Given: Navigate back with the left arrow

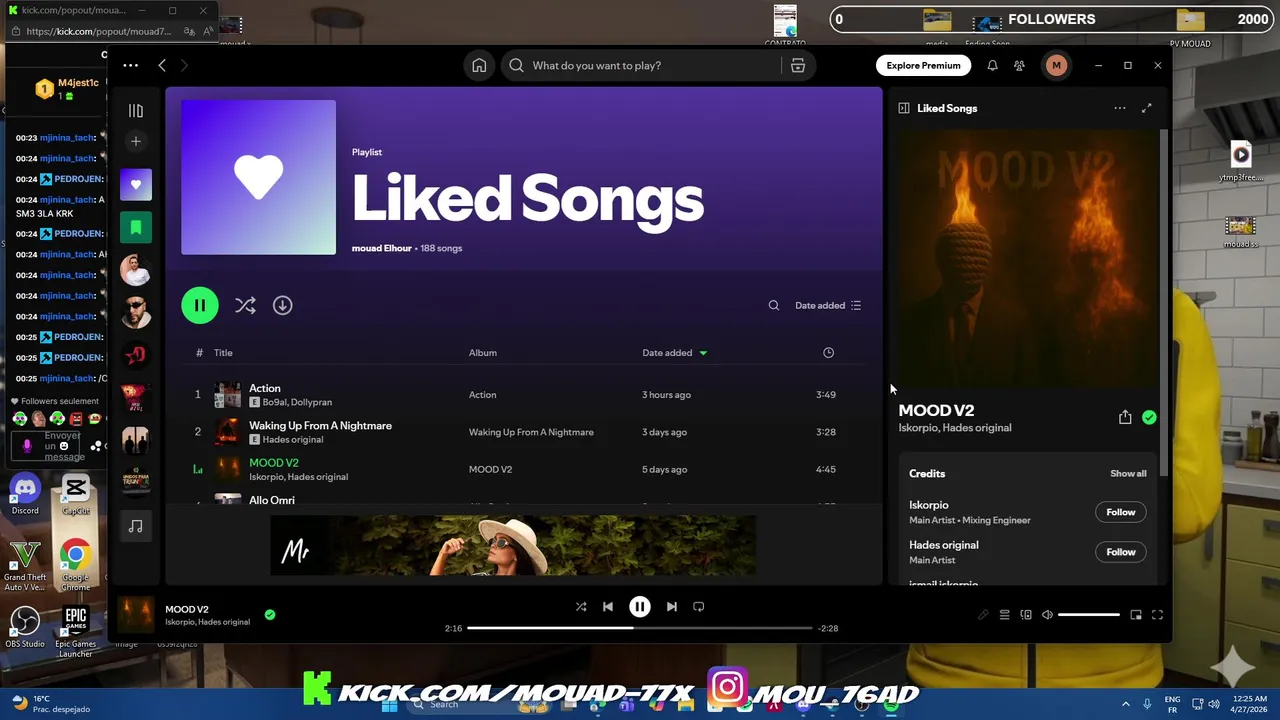Looking at the screenshot, I should 162,65.
